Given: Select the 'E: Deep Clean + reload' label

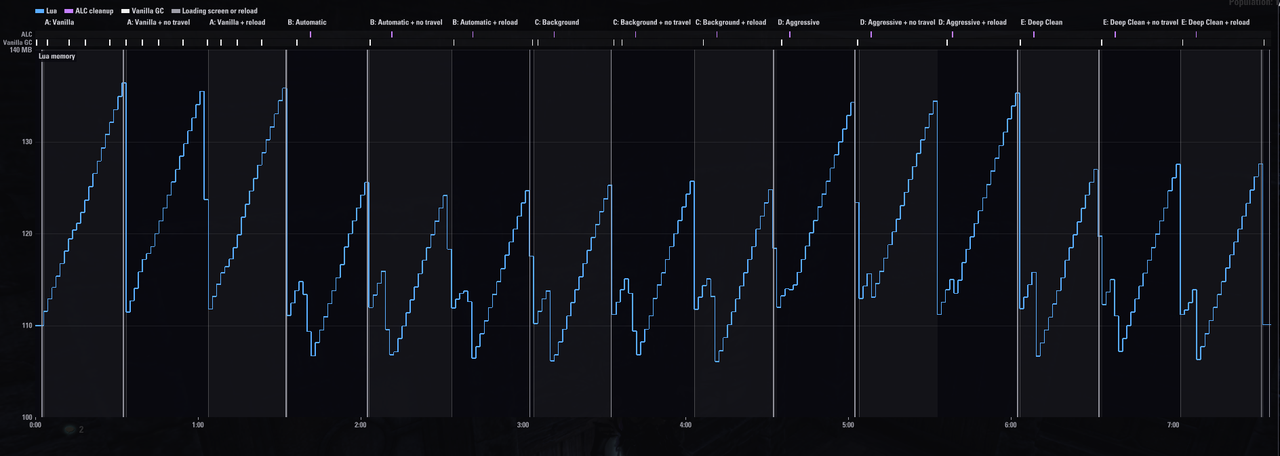Looking at the screenshot, I should pyautogui.click(x=1217, y=21).
